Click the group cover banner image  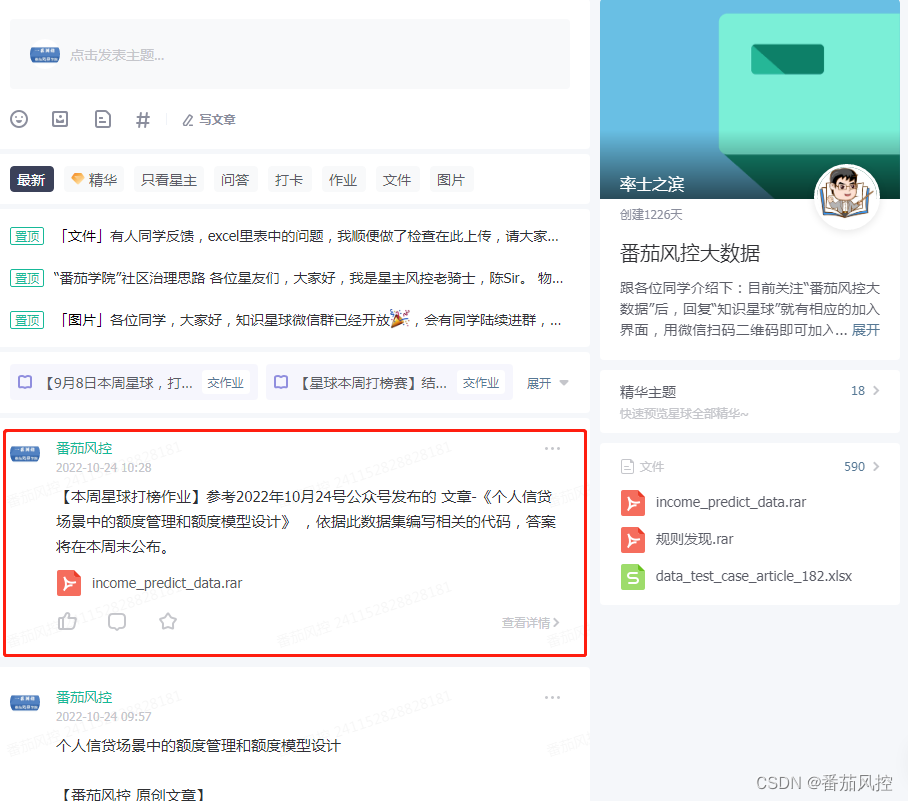[x=750, y=100]
